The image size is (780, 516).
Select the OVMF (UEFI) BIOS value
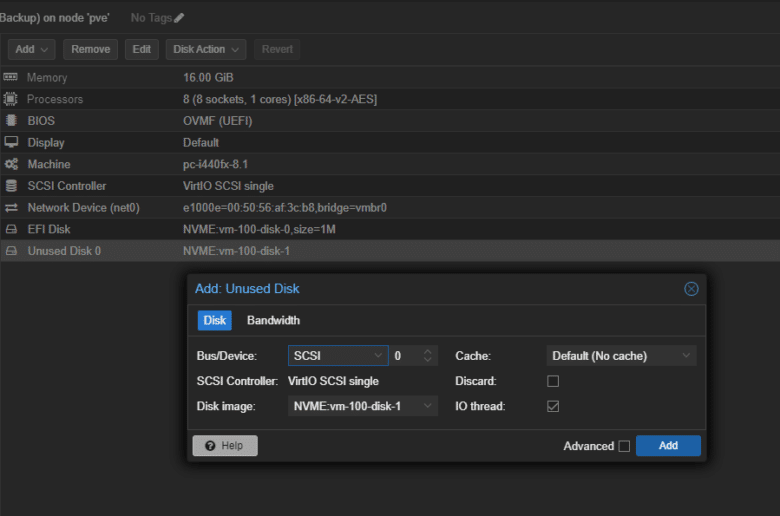coord(217,121)
